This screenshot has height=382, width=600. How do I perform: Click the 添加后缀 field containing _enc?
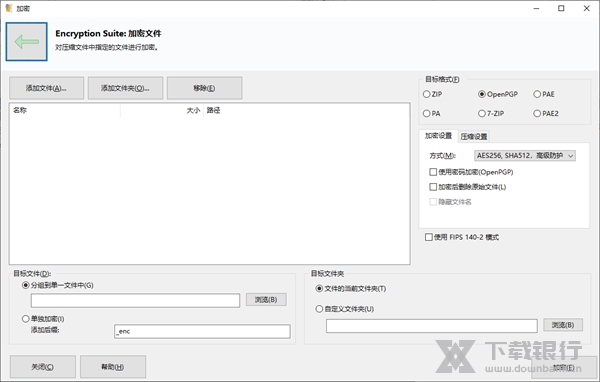coord(202,331)
